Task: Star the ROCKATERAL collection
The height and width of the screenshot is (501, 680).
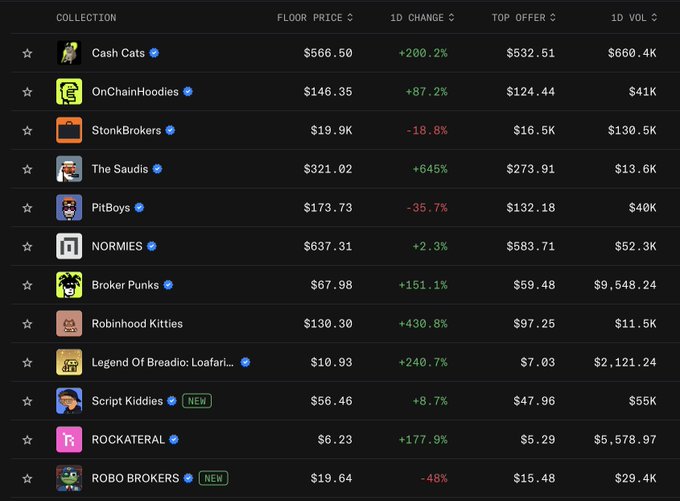Action: (27, 440)
